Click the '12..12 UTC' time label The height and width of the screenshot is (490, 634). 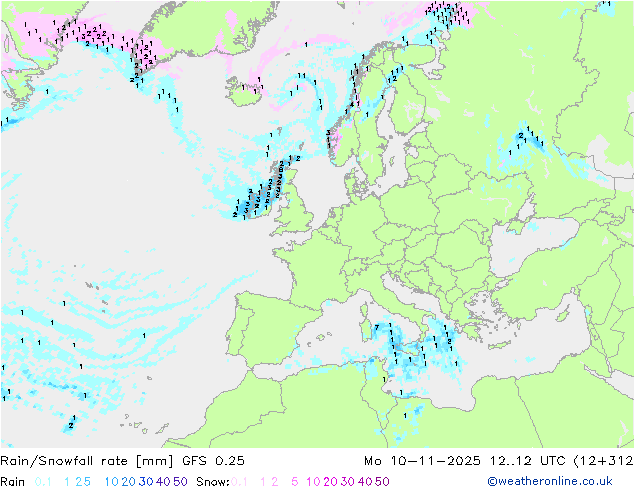click(526, 461)
